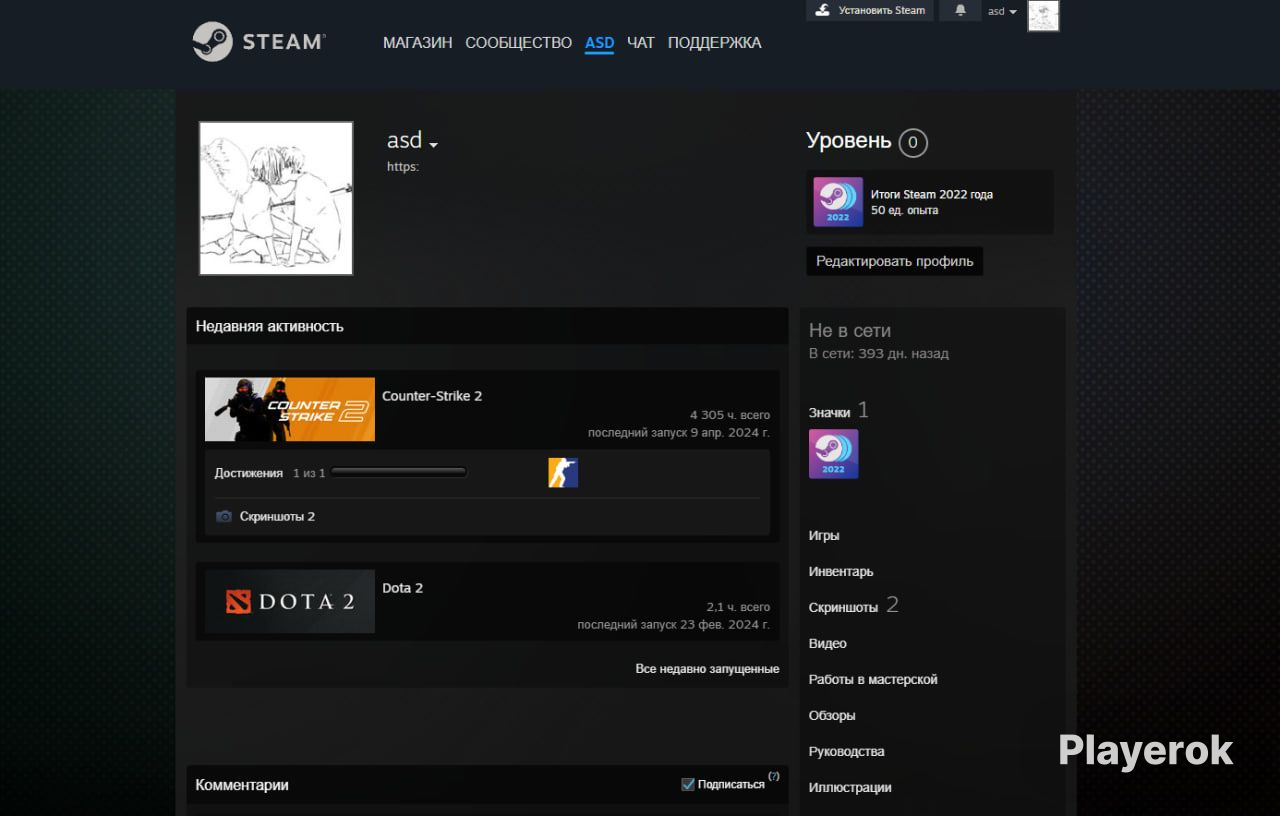Open the small header avatar thumbnail
This screenshot has width=1280, height=816.
point(1043,16)
